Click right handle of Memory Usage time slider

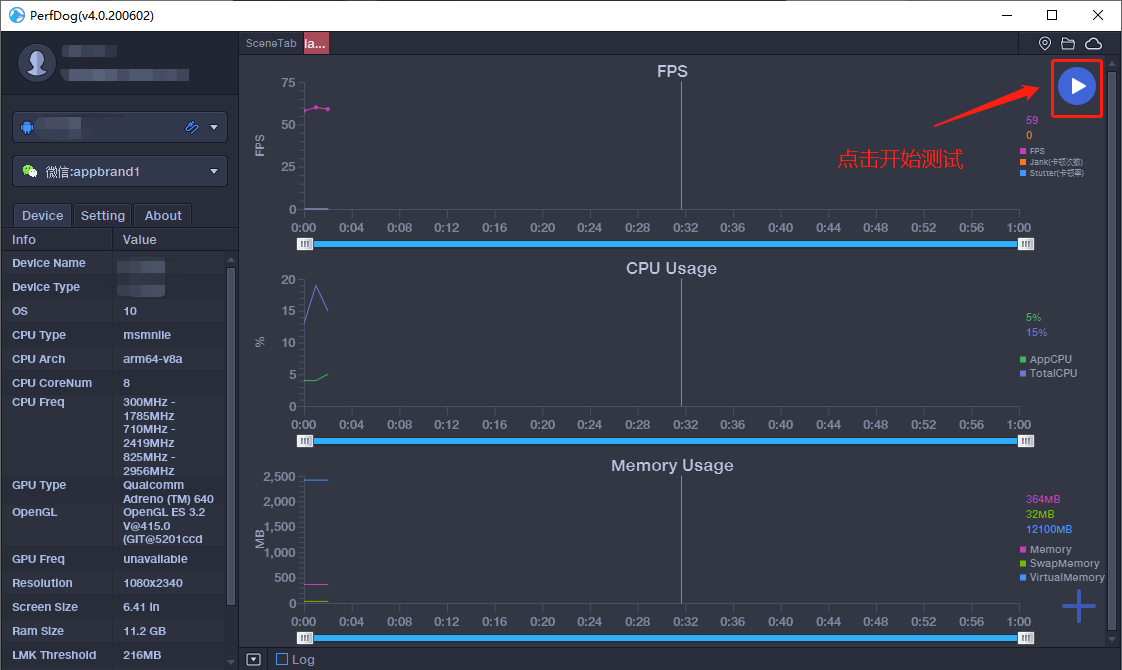1025,638
